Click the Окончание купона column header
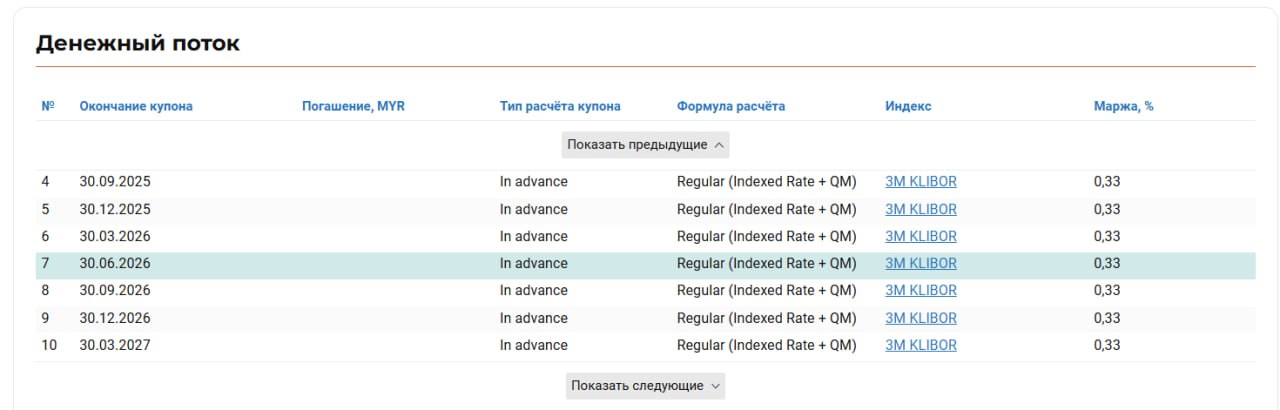 pos(136,107)
